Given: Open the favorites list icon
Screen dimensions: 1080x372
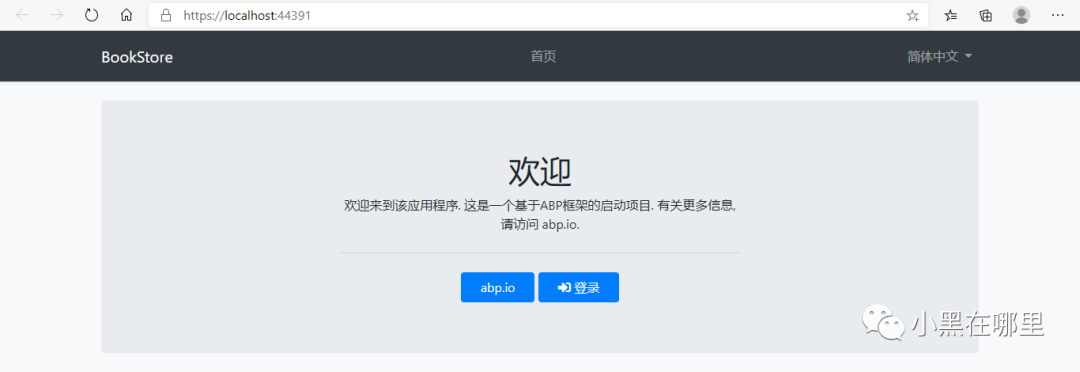Looking at the screenshot, I should point(951,15).
